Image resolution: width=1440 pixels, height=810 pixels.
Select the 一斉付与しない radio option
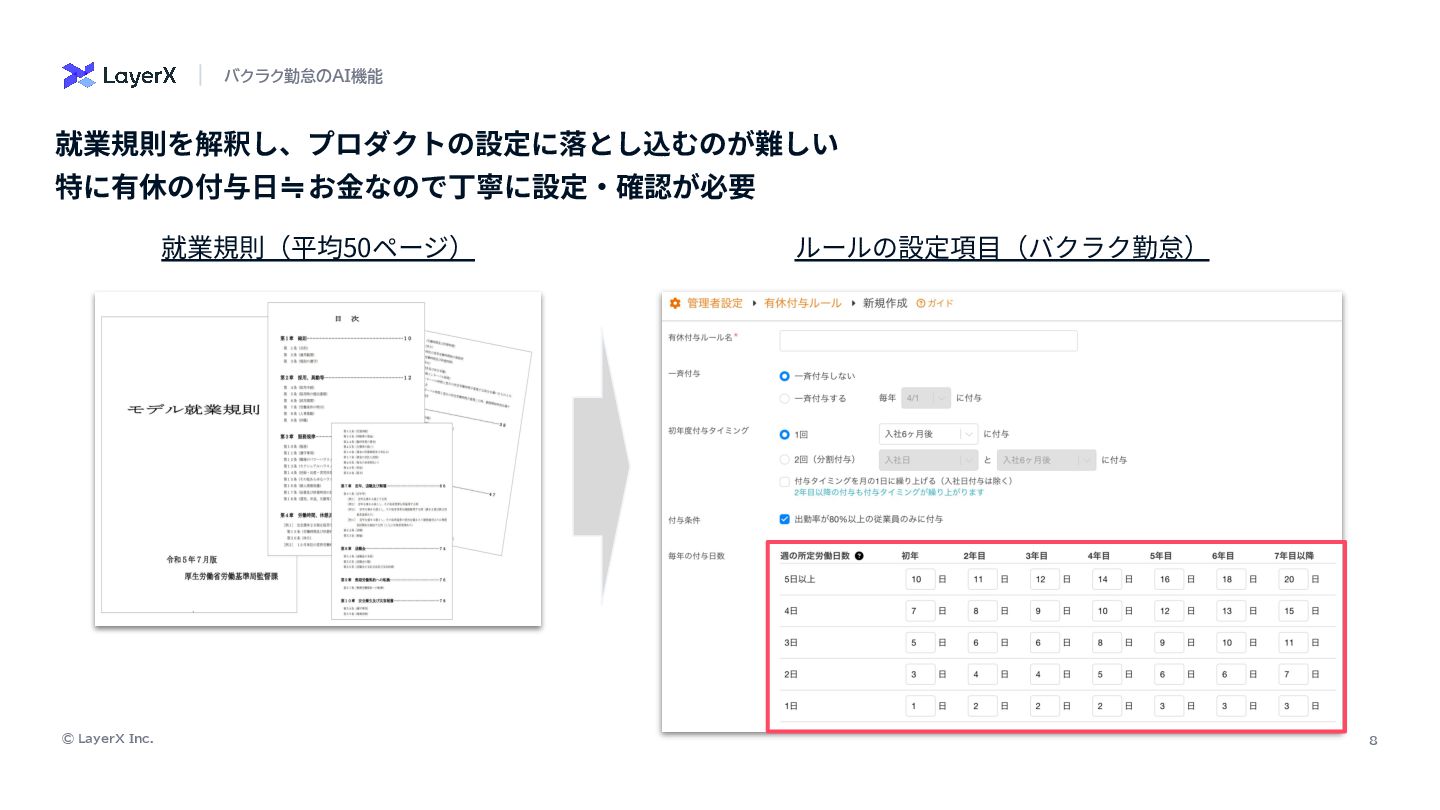pyautogui.click(x=785, y=376)
